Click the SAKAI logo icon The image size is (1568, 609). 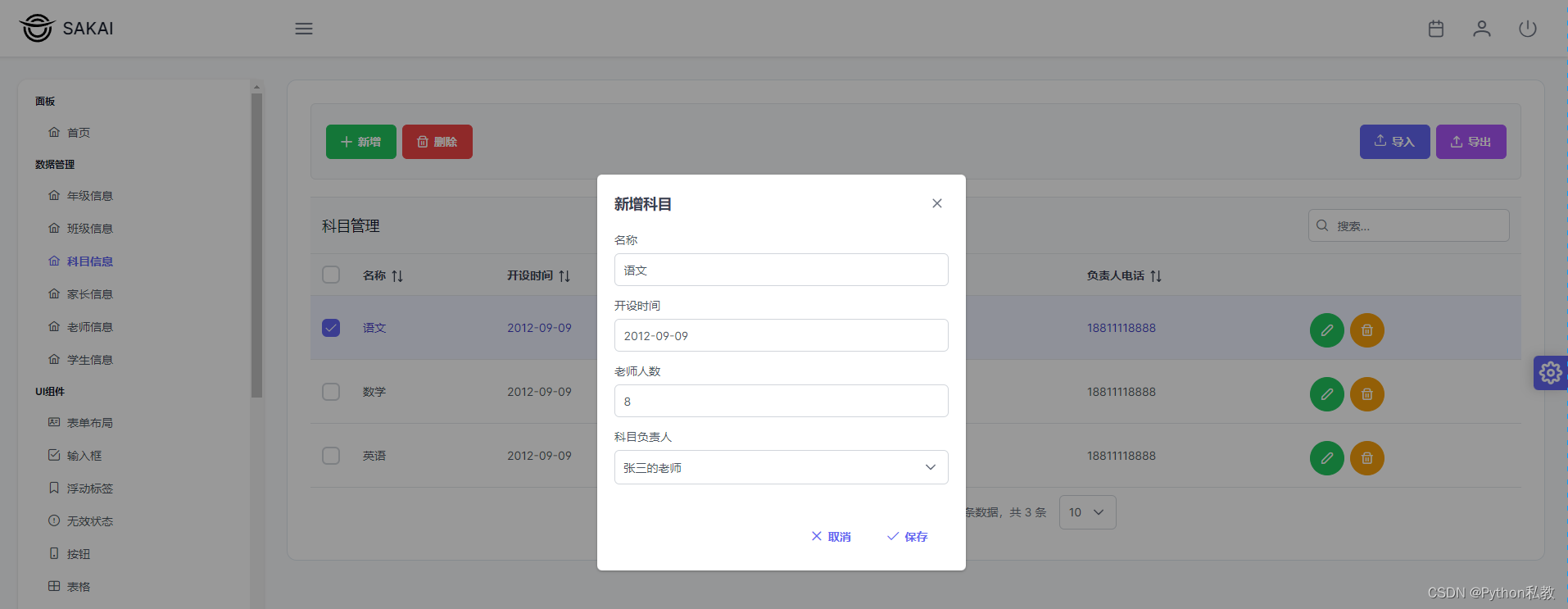[x=37, y=28]
